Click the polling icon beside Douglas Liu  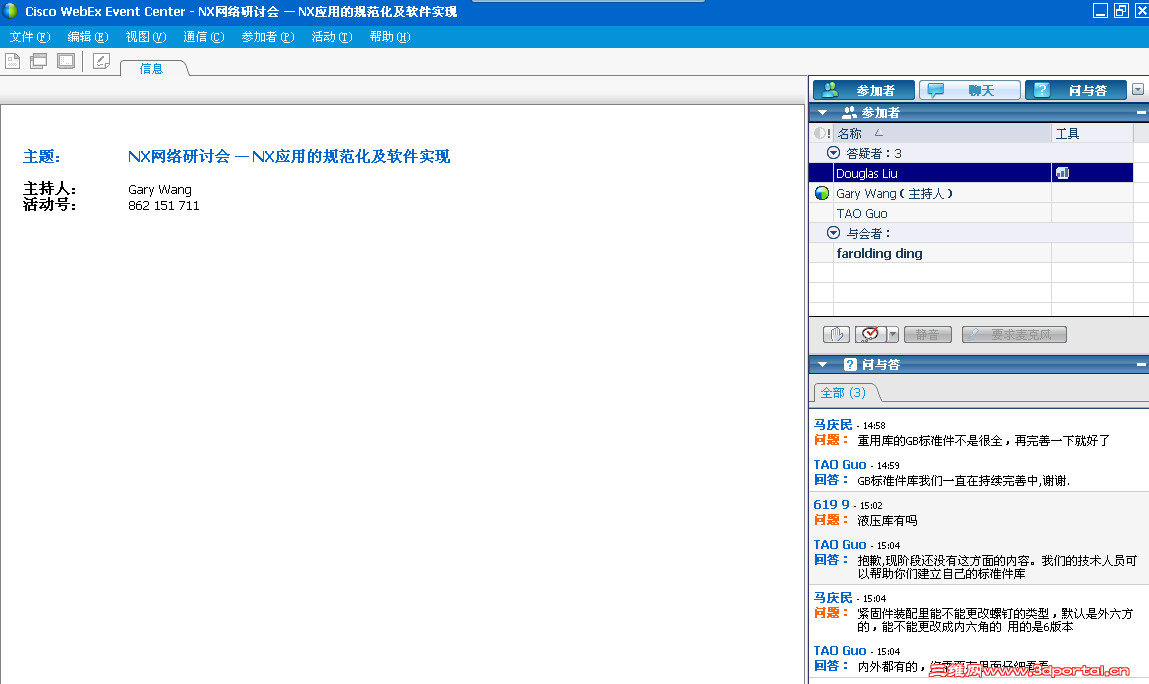tap(1063, 173)
